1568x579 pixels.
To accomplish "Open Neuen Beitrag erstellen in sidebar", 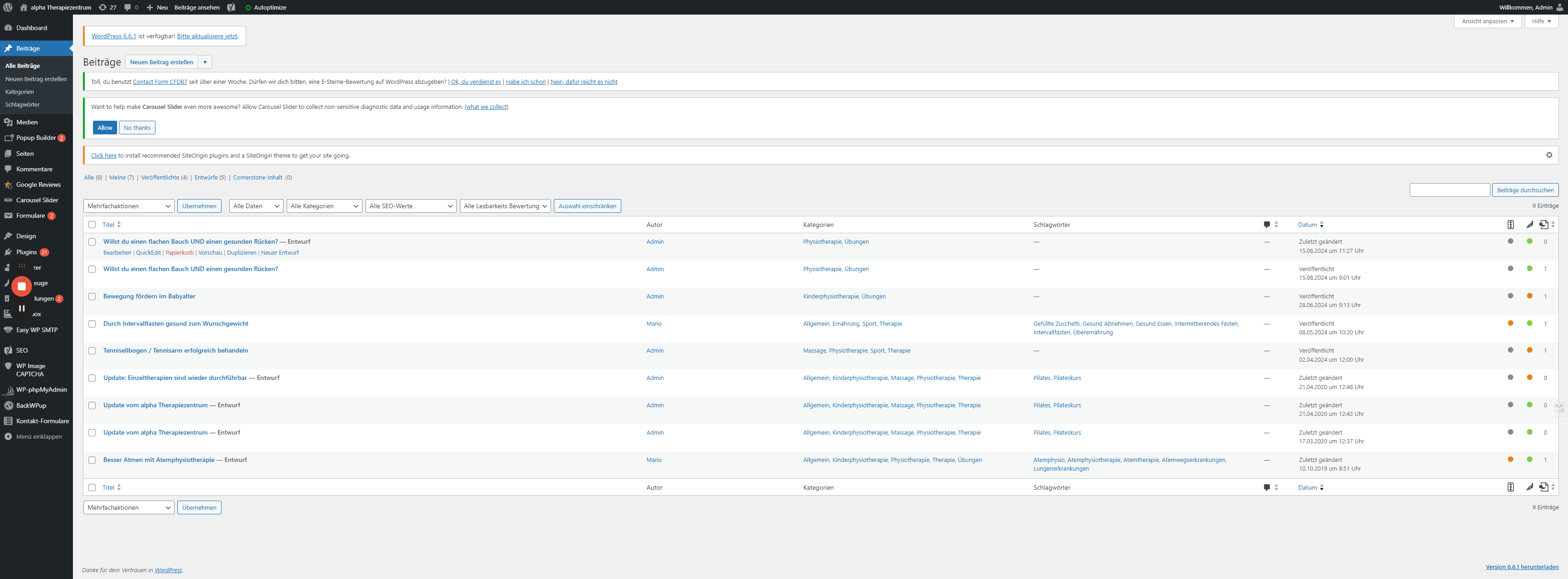I will pyautogui.click(x=36, y=79).
